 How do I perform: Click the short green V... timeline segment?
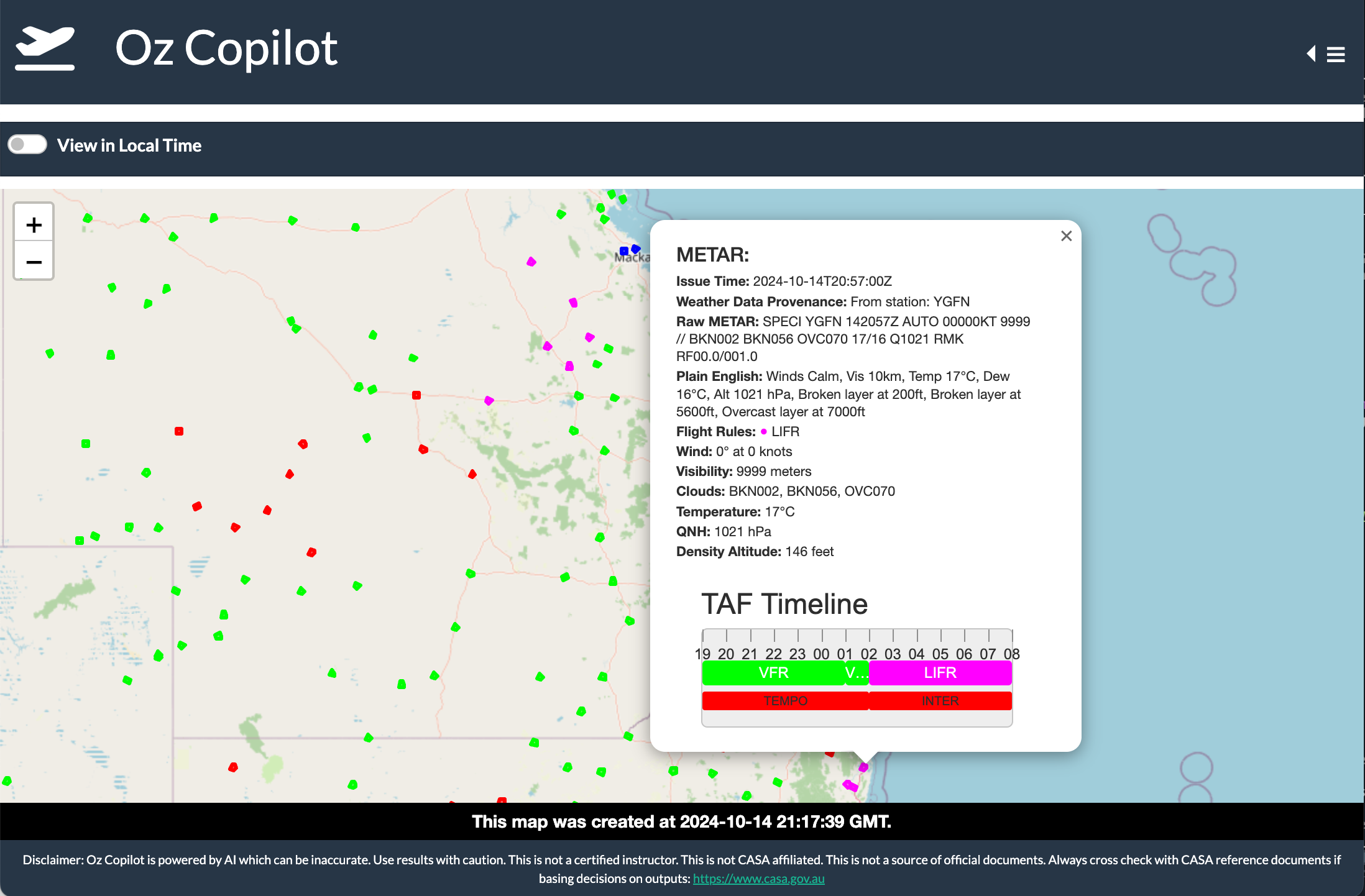coord(857,673)
